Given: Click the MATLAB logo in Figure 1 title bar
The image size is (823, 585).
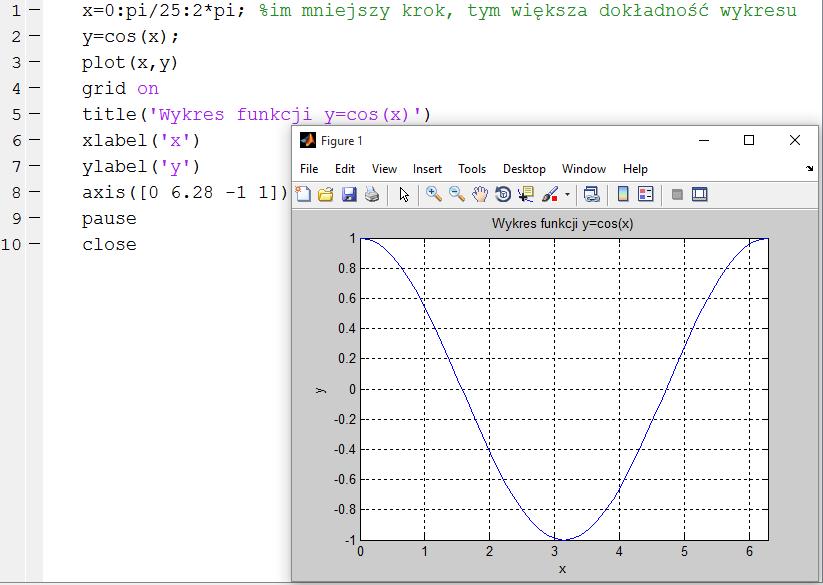Looking at the screenshot, I should (x=308, y=140).
